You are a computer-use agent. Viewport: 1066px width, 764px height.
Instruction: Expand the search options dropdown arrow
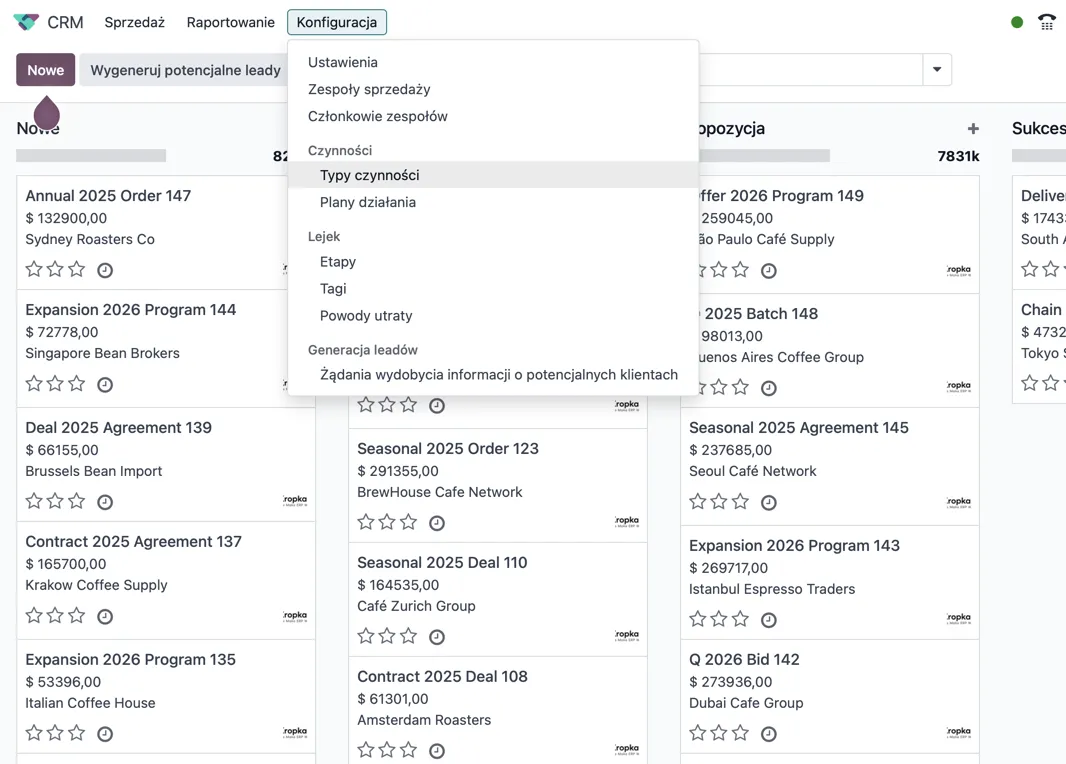point(937,69)
